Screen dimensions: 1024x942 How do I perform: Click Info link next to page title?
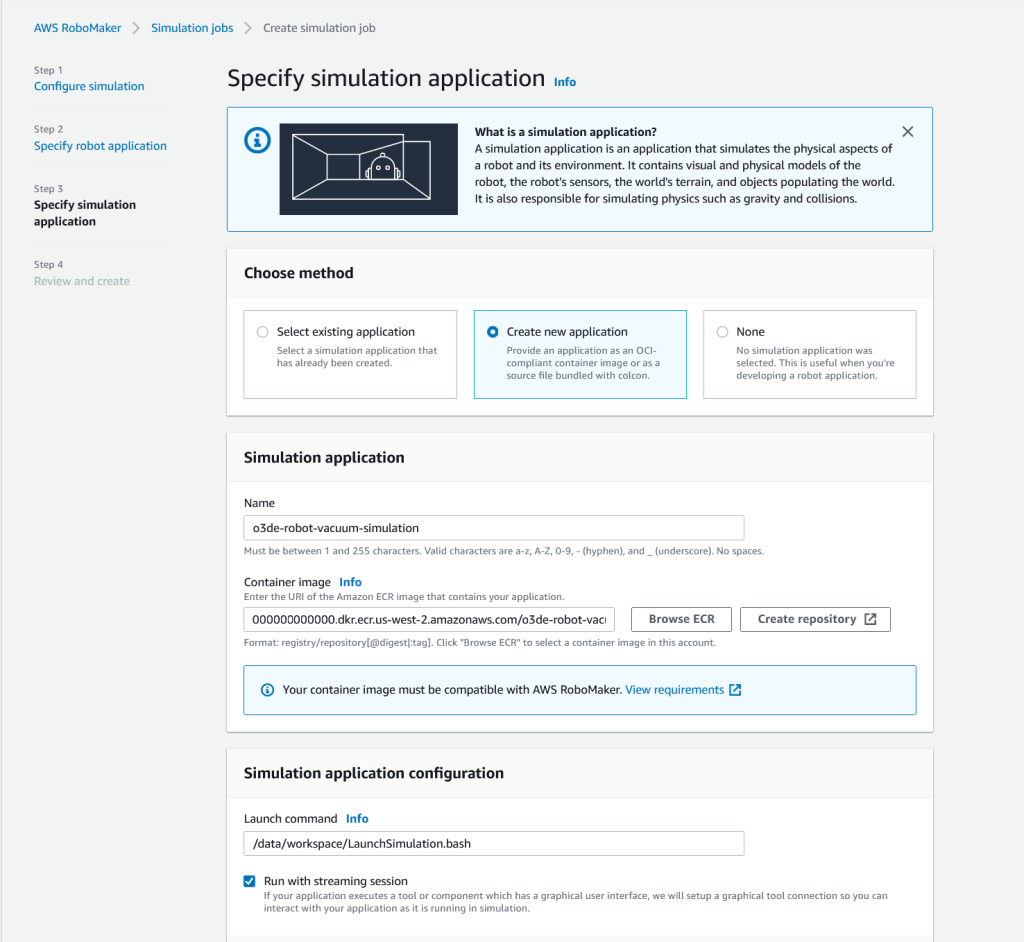point(565,82)
